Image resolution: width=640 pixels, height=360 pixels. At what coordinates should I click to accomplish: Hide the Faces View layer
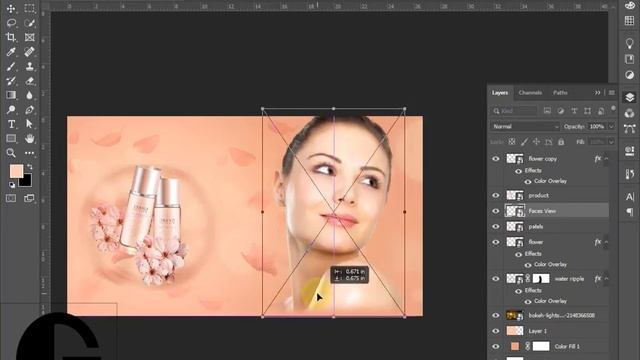point(496,211)
